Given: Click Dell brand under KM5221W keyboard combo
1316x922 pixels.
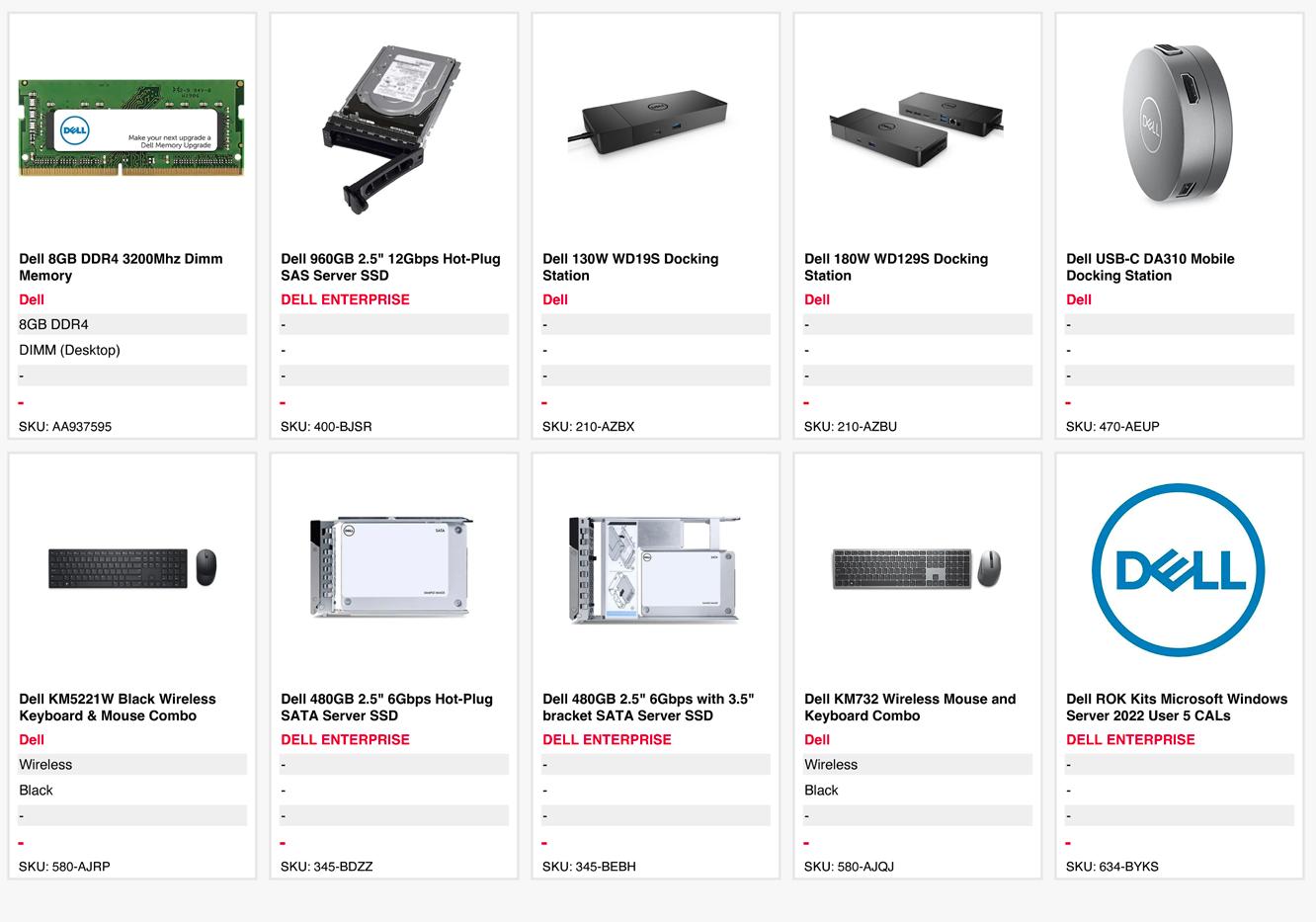Looking at the screenshot, I should [x=32, y=739].
